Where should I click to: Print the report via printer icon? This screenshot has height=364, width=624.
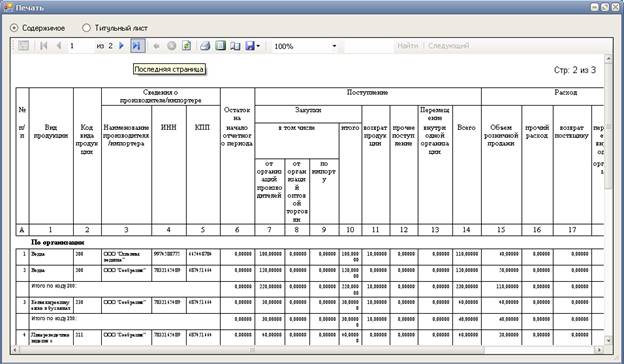tap(205, 46)
